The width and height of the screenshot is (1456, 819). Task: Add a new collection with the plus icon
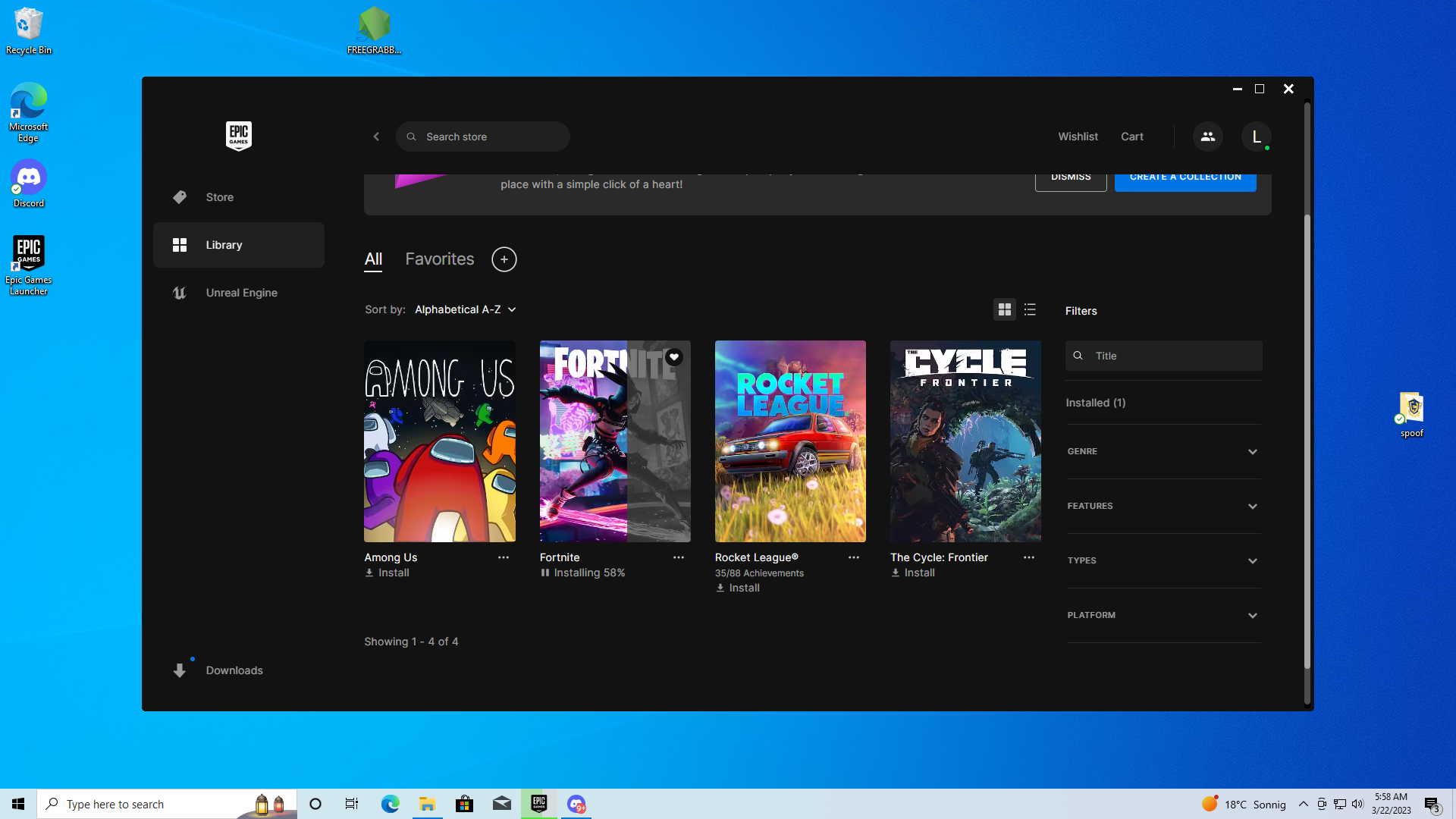point(504,259)
